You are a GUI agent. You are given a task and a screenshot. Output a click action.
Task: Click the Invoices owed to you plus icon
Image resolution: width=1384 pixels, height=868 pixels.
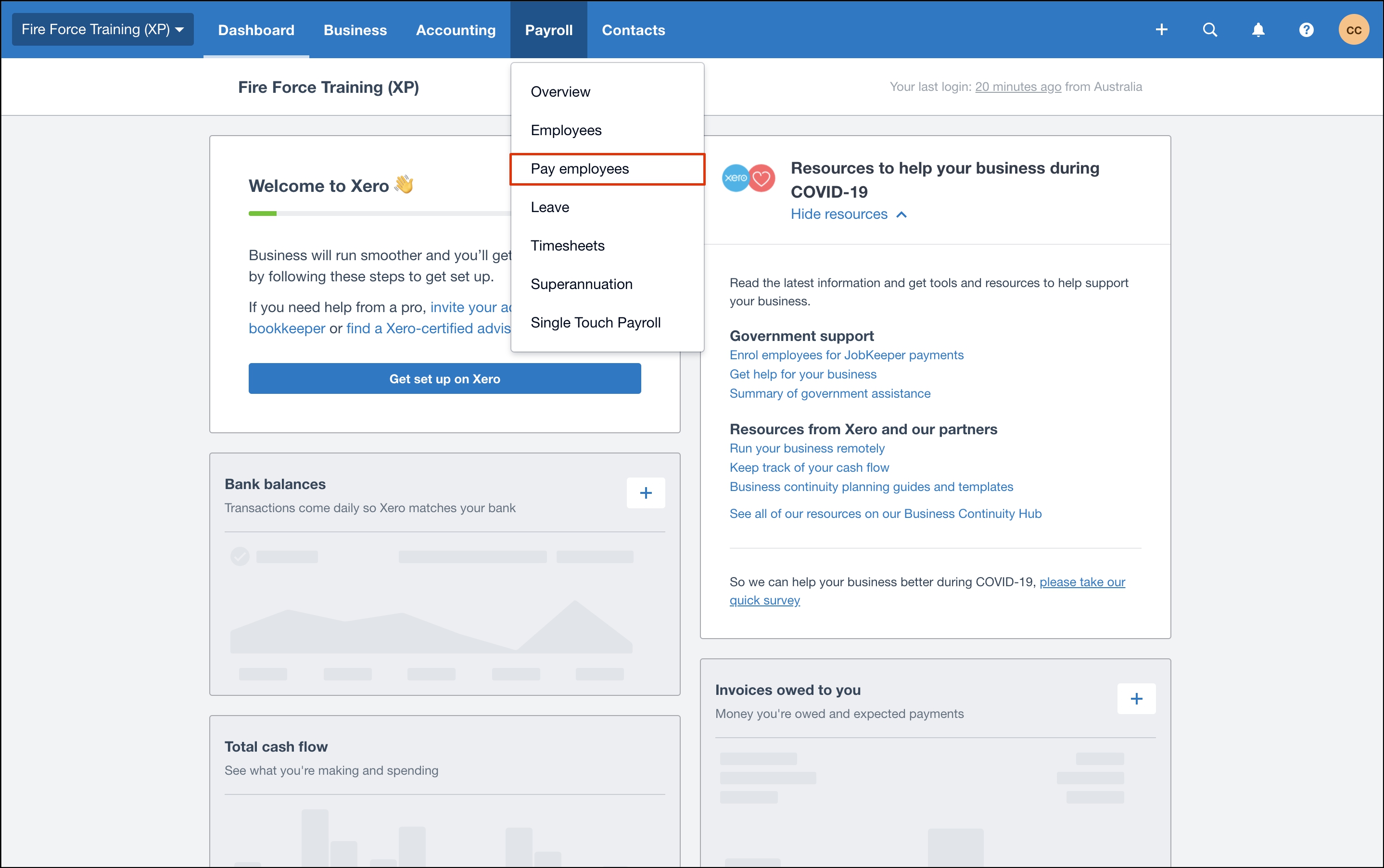tap(1136, 699)
